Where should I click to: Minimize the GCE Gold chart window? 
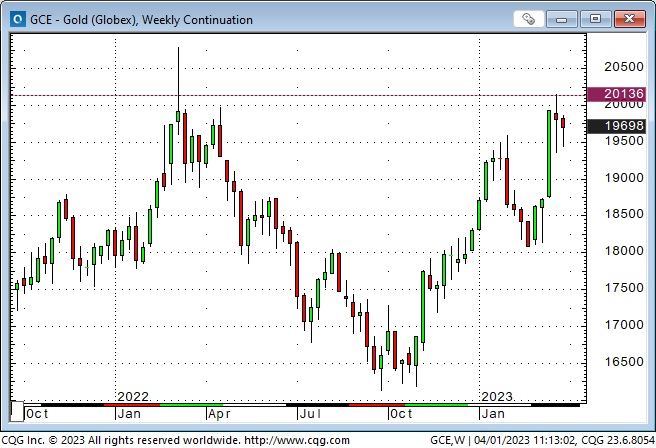click(x=561, y=19)
